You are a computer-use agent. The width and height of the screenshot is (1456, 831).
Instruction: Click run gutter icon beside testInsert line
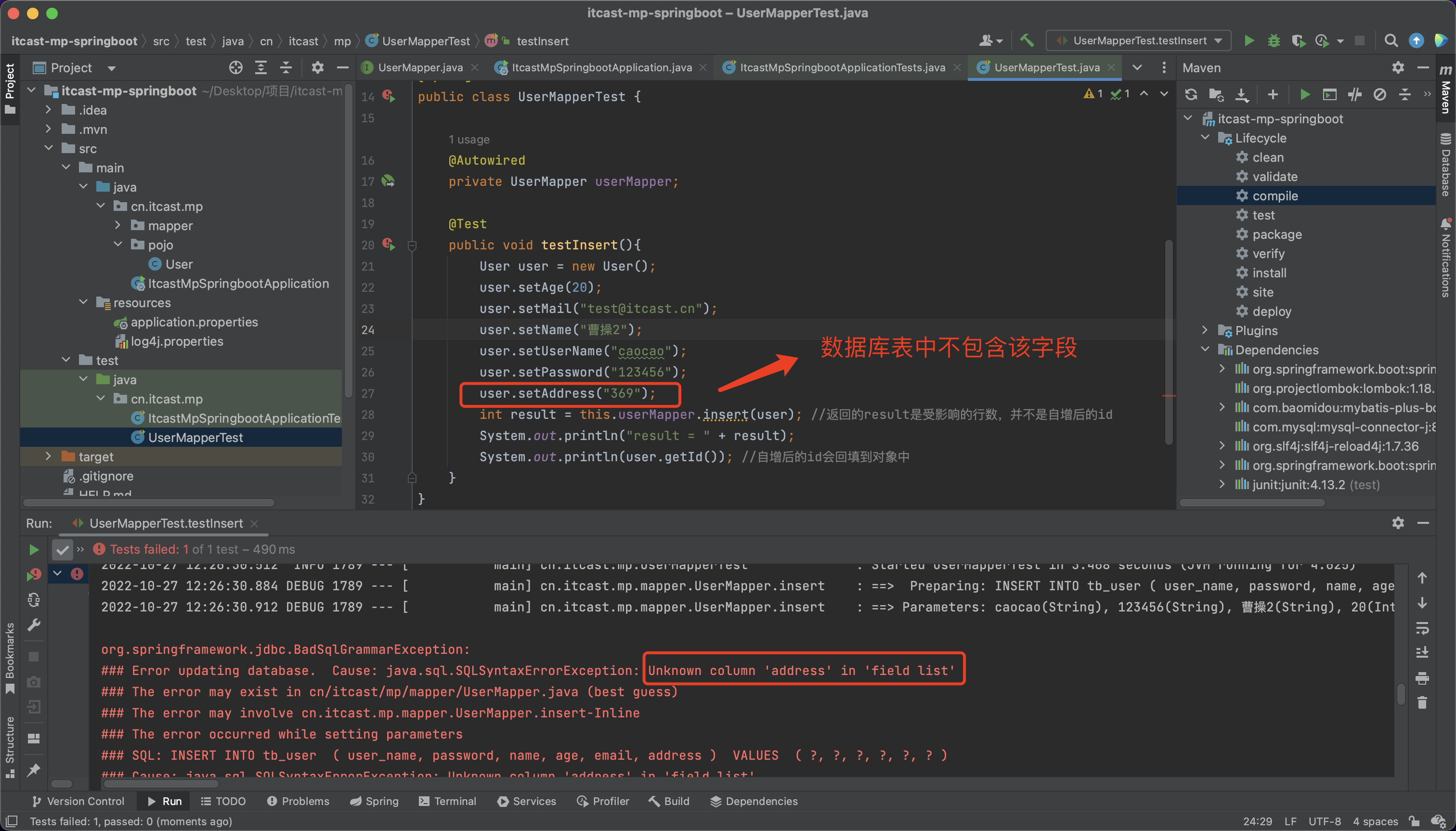coord(389,245)
